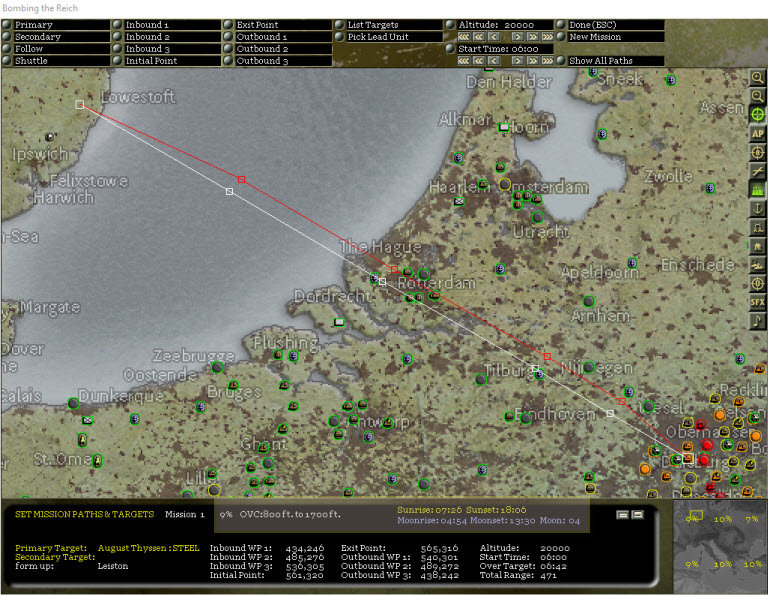This screenshot has height=595, width=768.
Task: Click the left small window button in the info panel
Action: [622, 514]
